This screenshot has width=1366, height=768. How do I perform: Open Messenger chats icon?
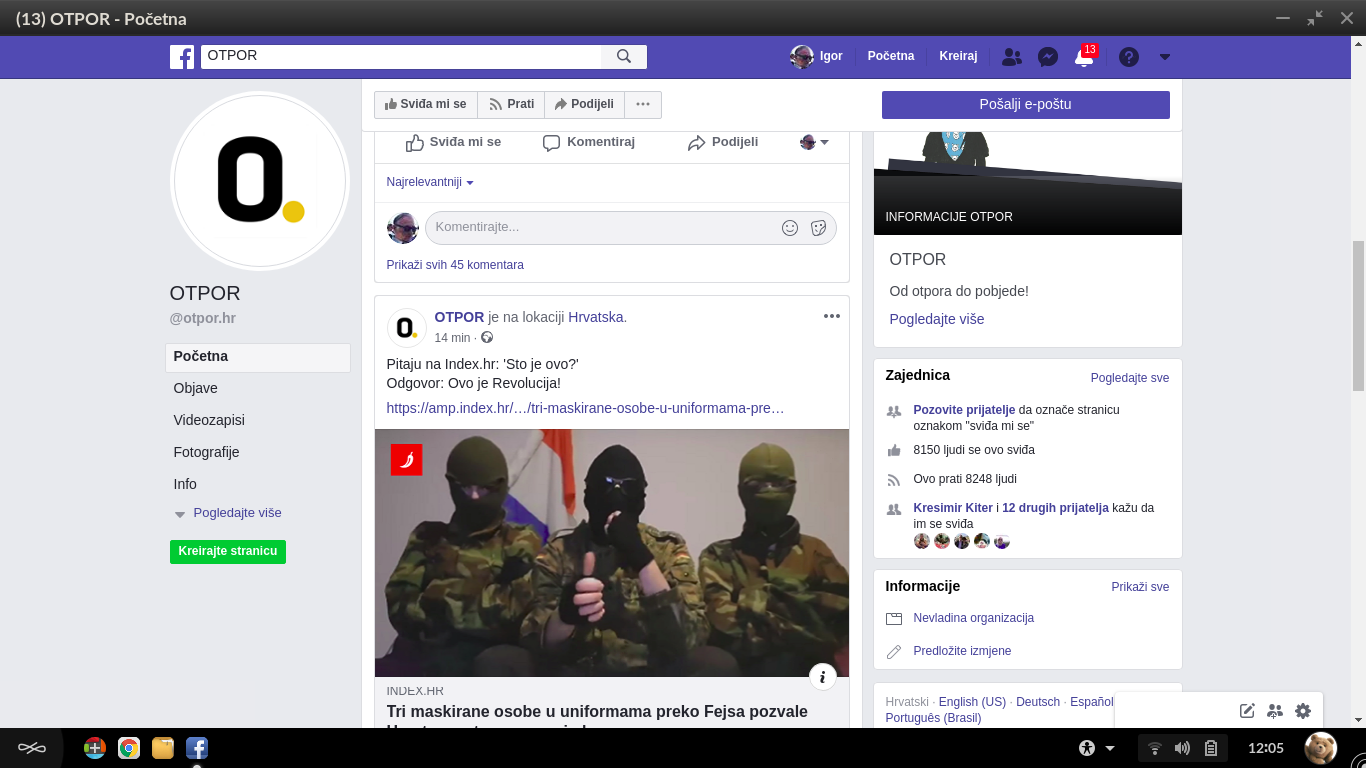coord(1047,57)
